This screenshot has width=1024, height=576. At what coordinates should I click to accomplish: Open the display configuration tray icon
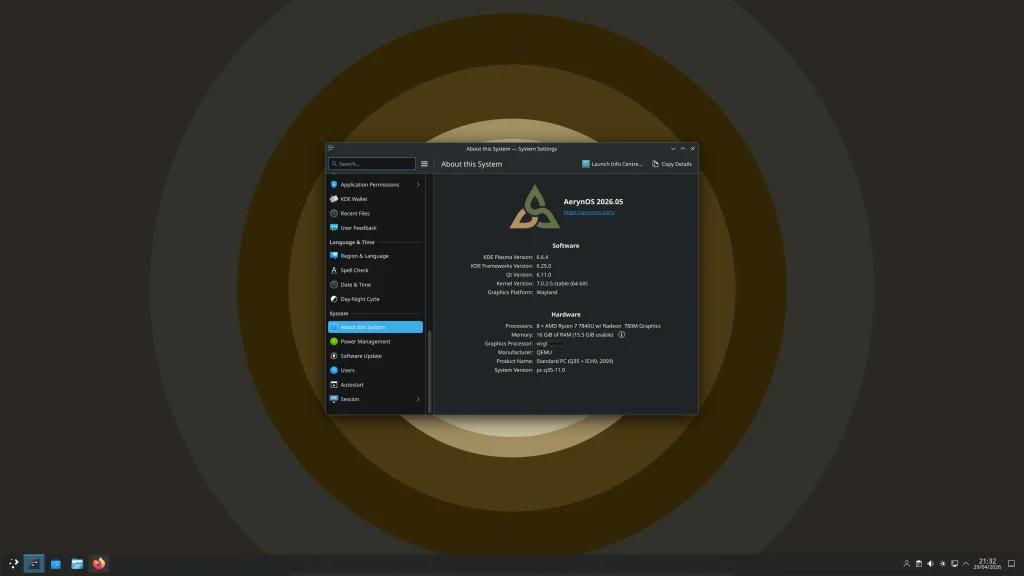click(954, 563)
